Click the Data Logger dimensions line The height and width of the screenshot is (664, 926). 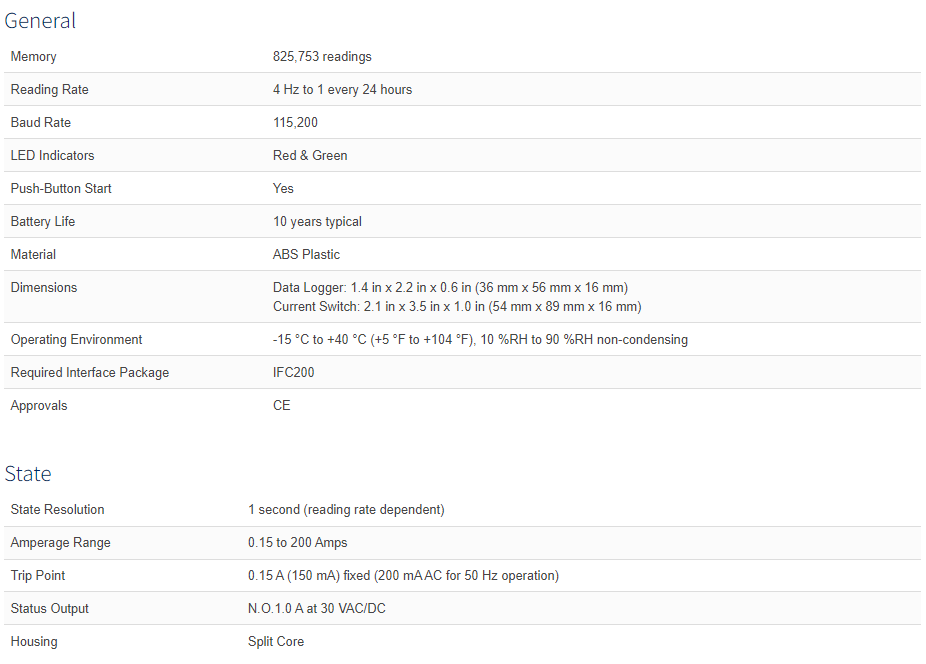click(450, 288)
